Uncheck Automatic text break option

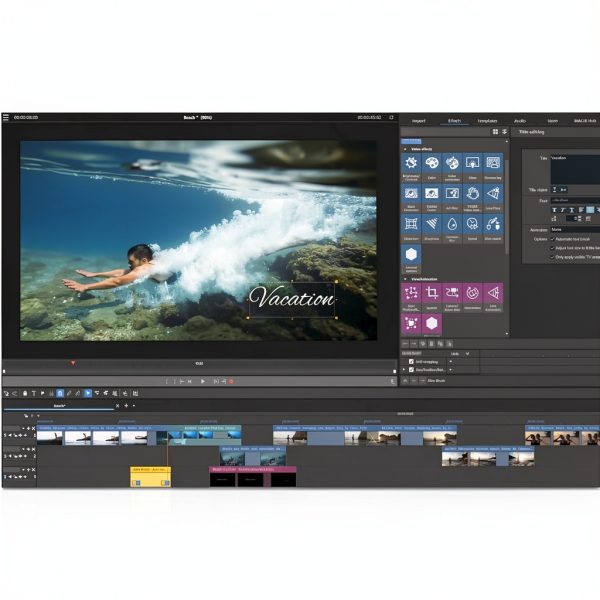point(552,239)
